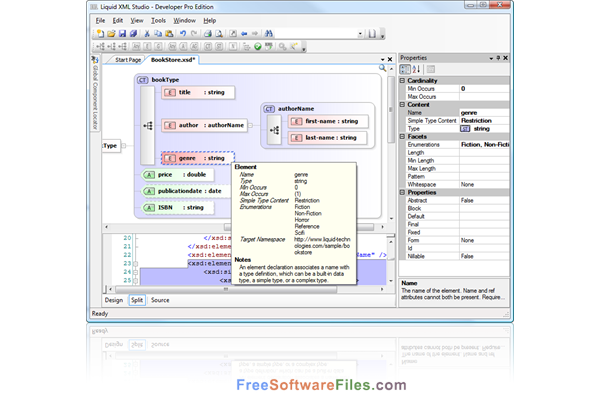Click the Categorized view icon in Properties
Screen dimensions: 600x400
pos(405,69)
